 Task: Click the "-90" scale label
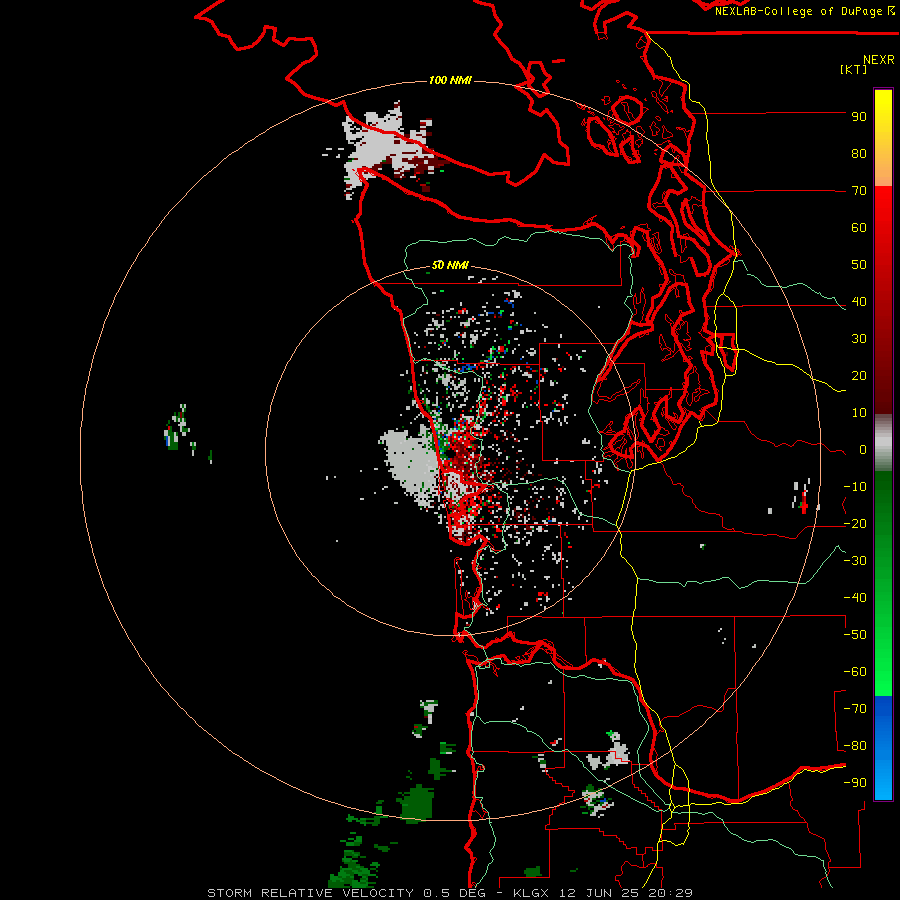pyautogui.click(x=855, y=783)
